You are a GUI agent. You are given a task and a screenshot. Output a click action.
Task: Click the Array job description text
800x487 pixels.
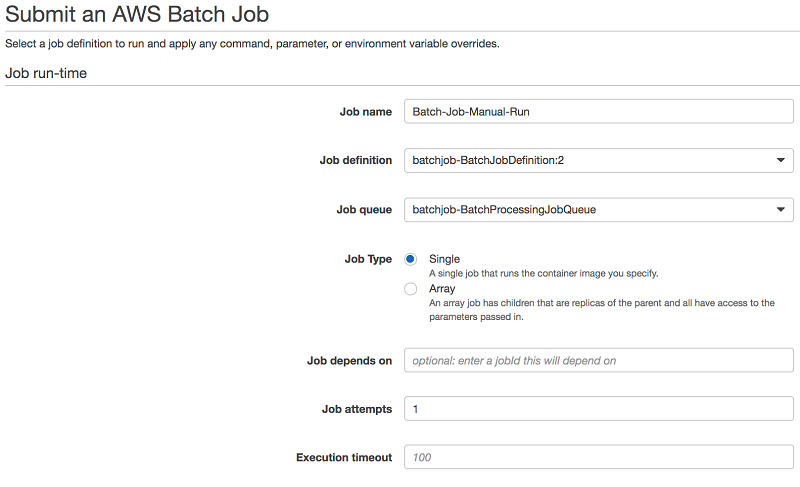coord(601,310)
